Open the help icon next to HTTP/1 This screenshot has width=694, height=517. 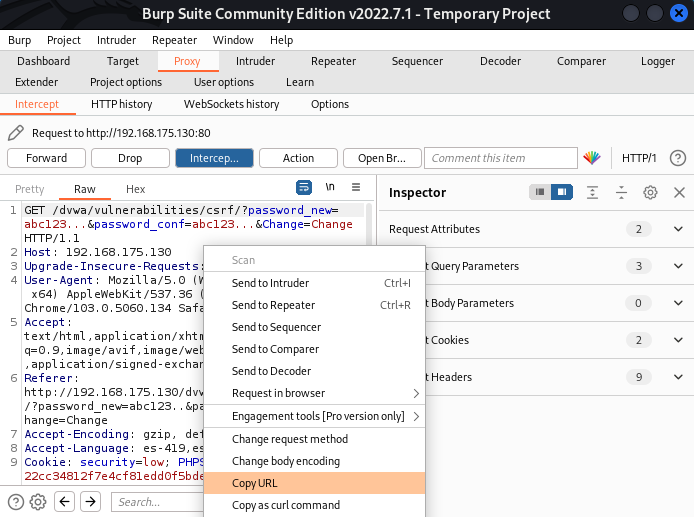click(678, 158)
